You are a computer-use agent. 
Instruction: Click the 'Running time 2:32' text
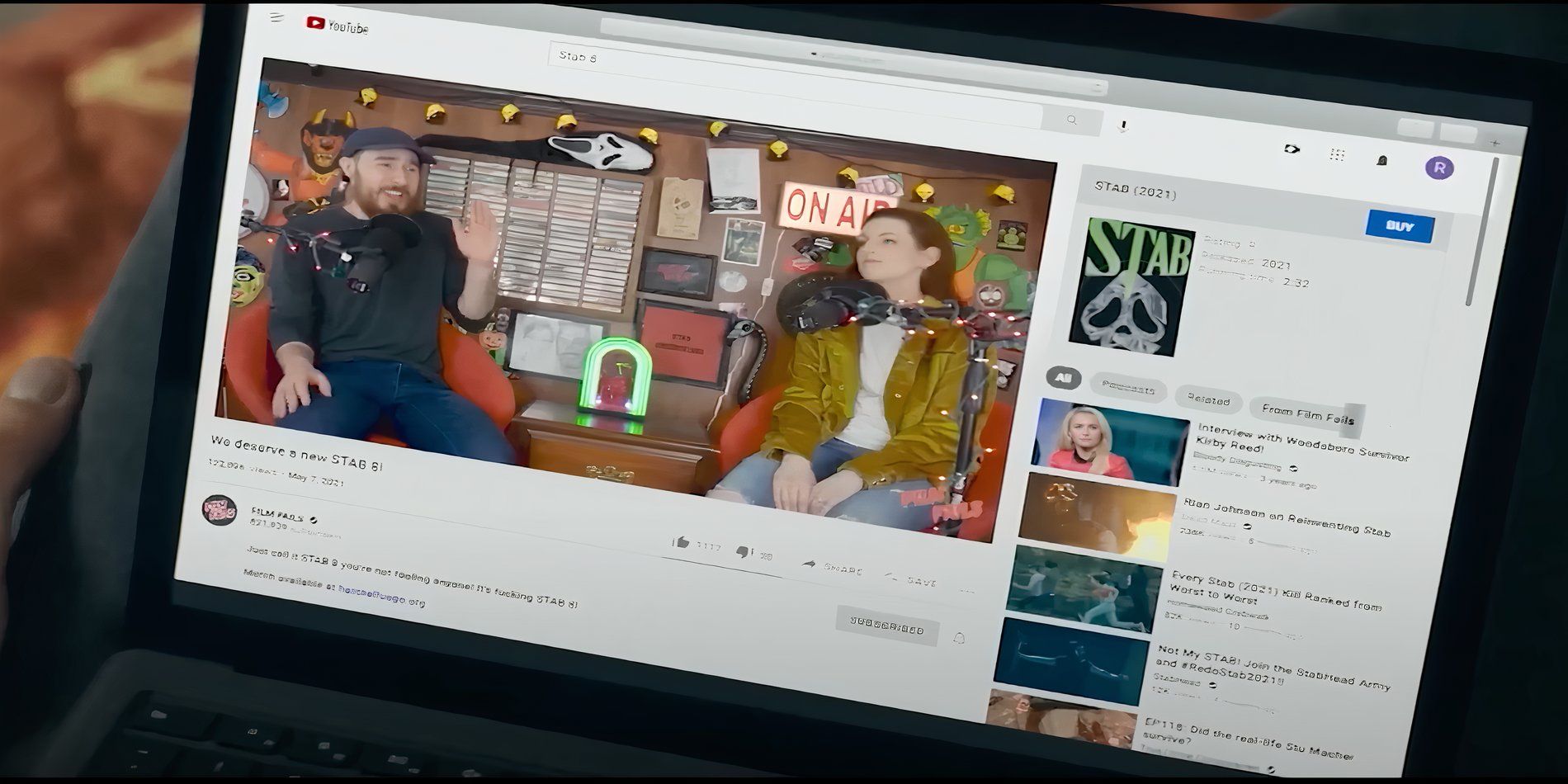[1254, 276]
